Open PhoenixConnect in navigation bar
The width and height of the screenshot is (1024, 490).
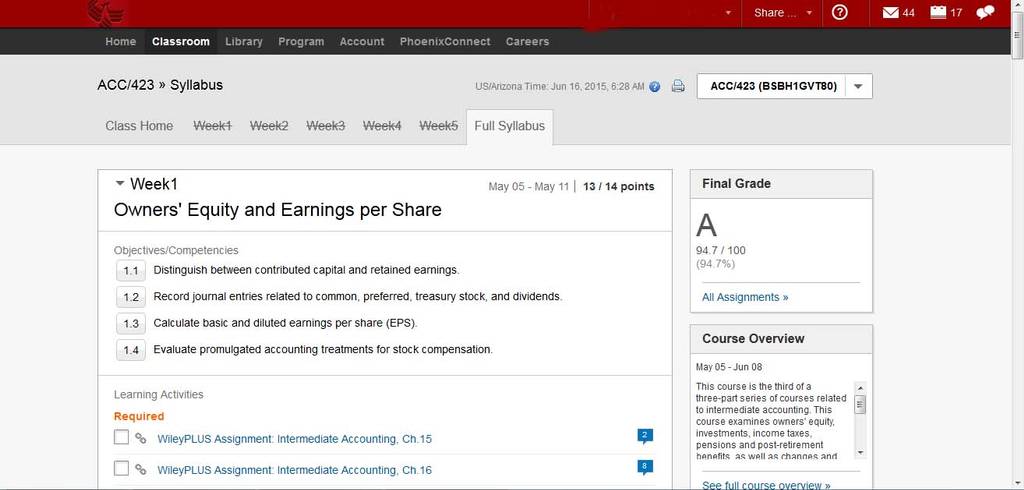tap(445, 41)
